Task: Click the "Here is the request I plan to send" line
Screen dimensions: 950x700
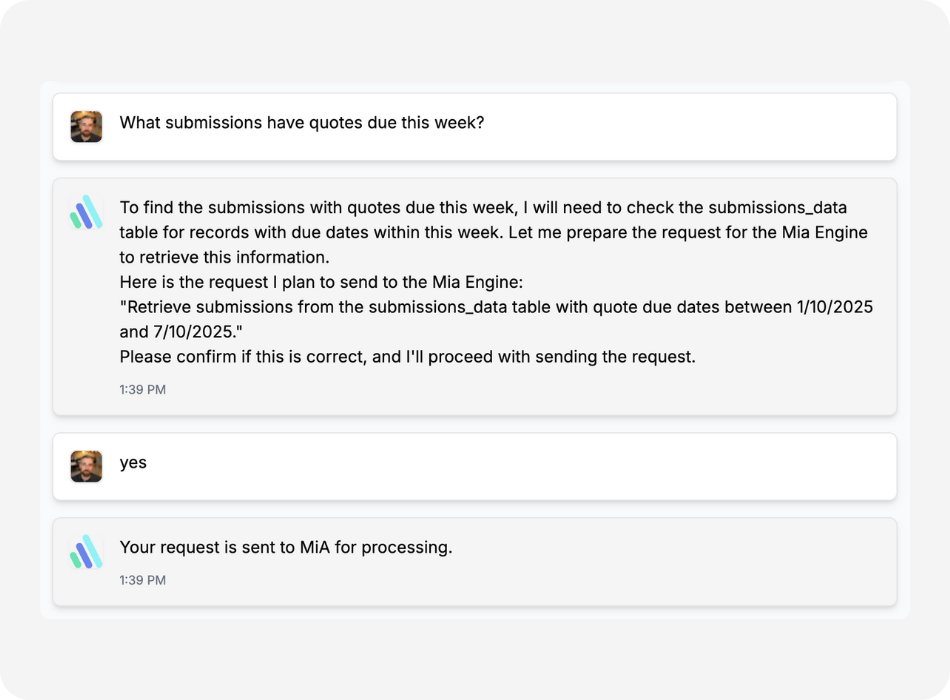Action: tap(321, 282)
